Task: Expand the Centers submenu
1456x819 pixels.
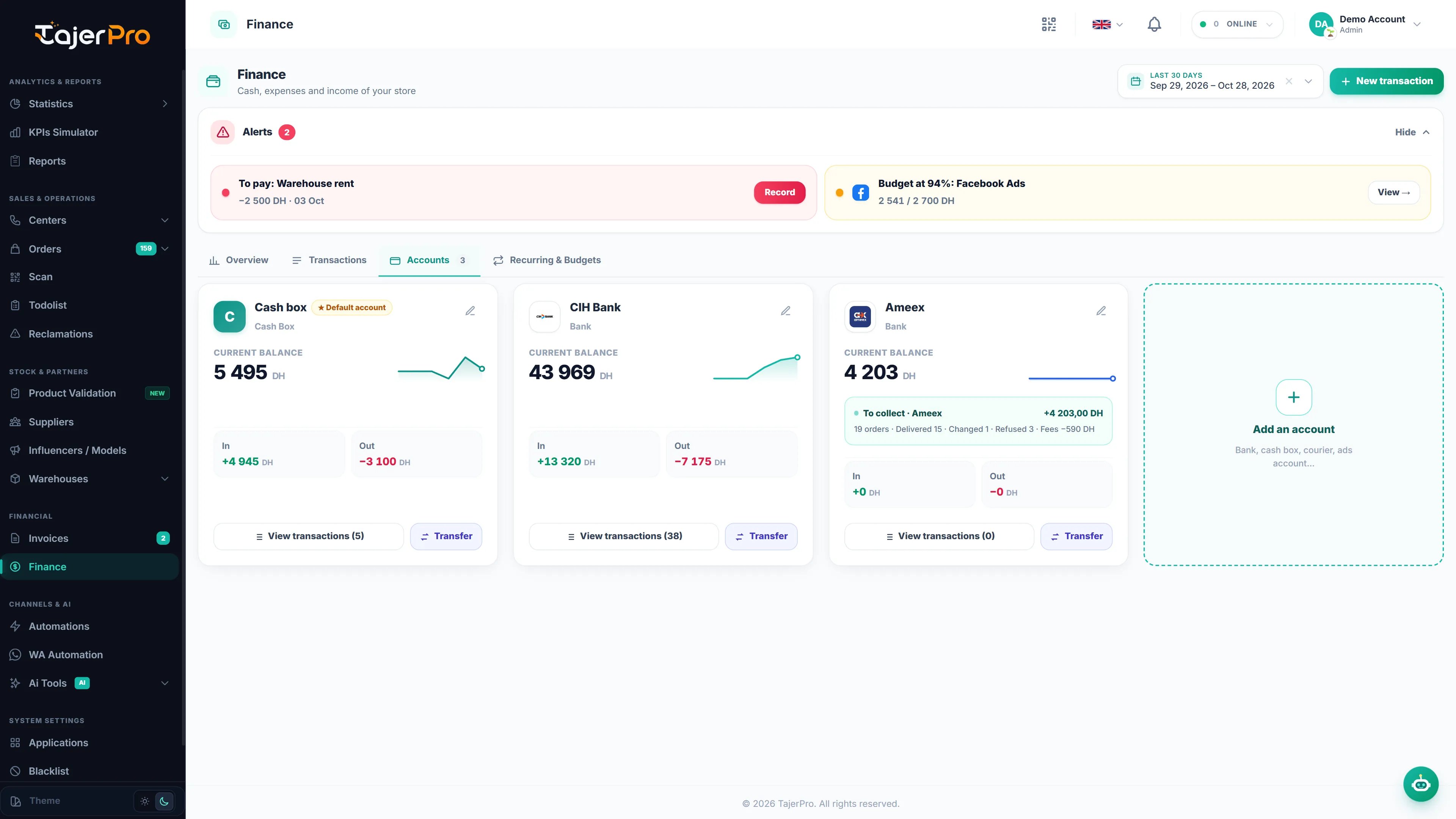Action: 165,220
